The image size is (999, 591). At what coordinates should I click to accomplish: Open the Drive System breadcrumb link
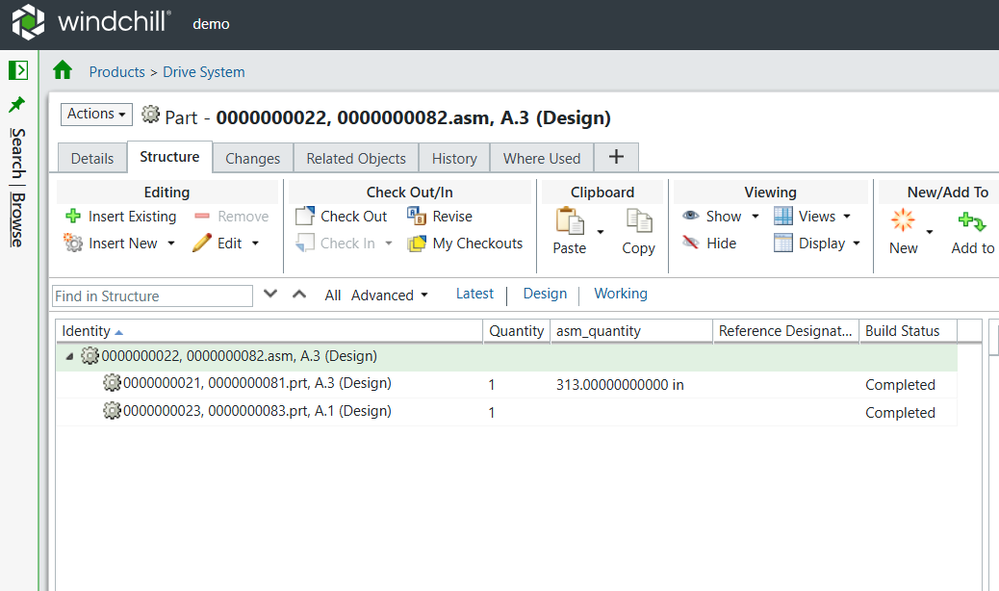[x=204, y=72]
